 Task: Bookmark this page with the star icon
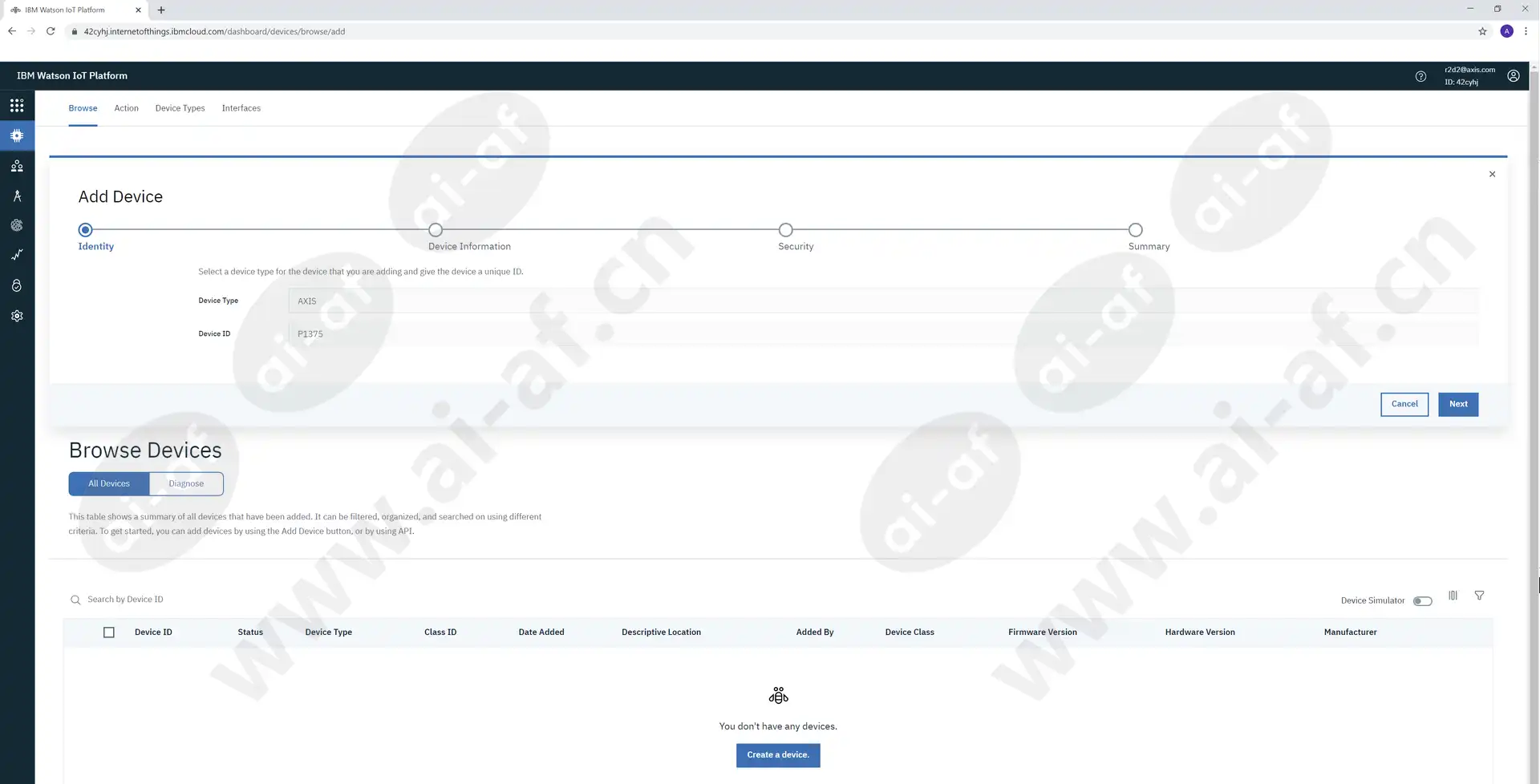click(x=1482, y=31)
